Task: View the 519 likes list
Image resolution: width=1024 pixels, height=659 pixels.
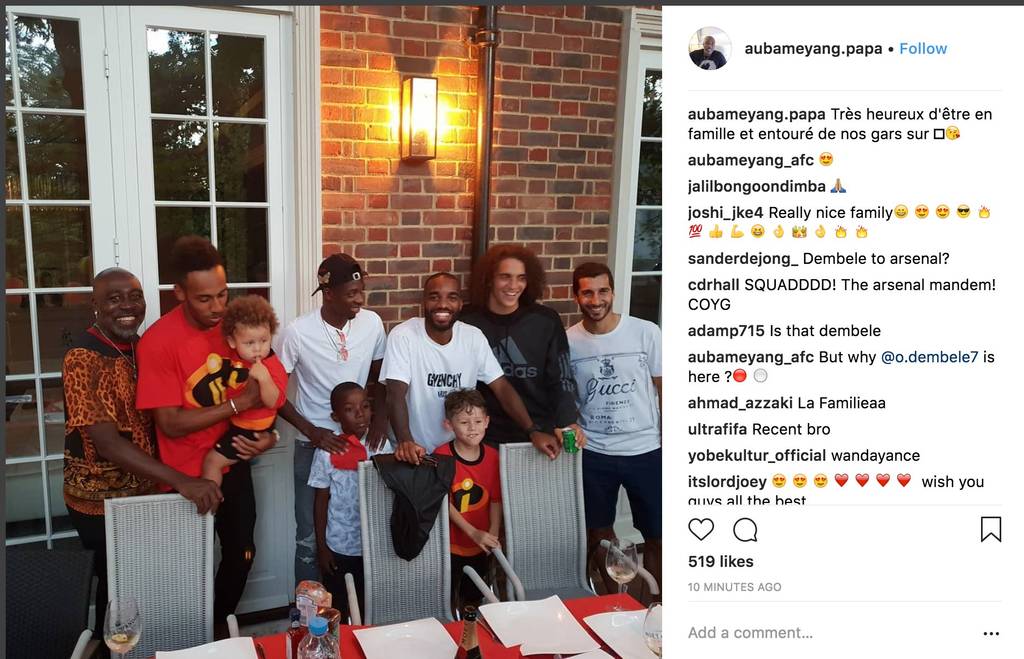Action: click(720, 562)
